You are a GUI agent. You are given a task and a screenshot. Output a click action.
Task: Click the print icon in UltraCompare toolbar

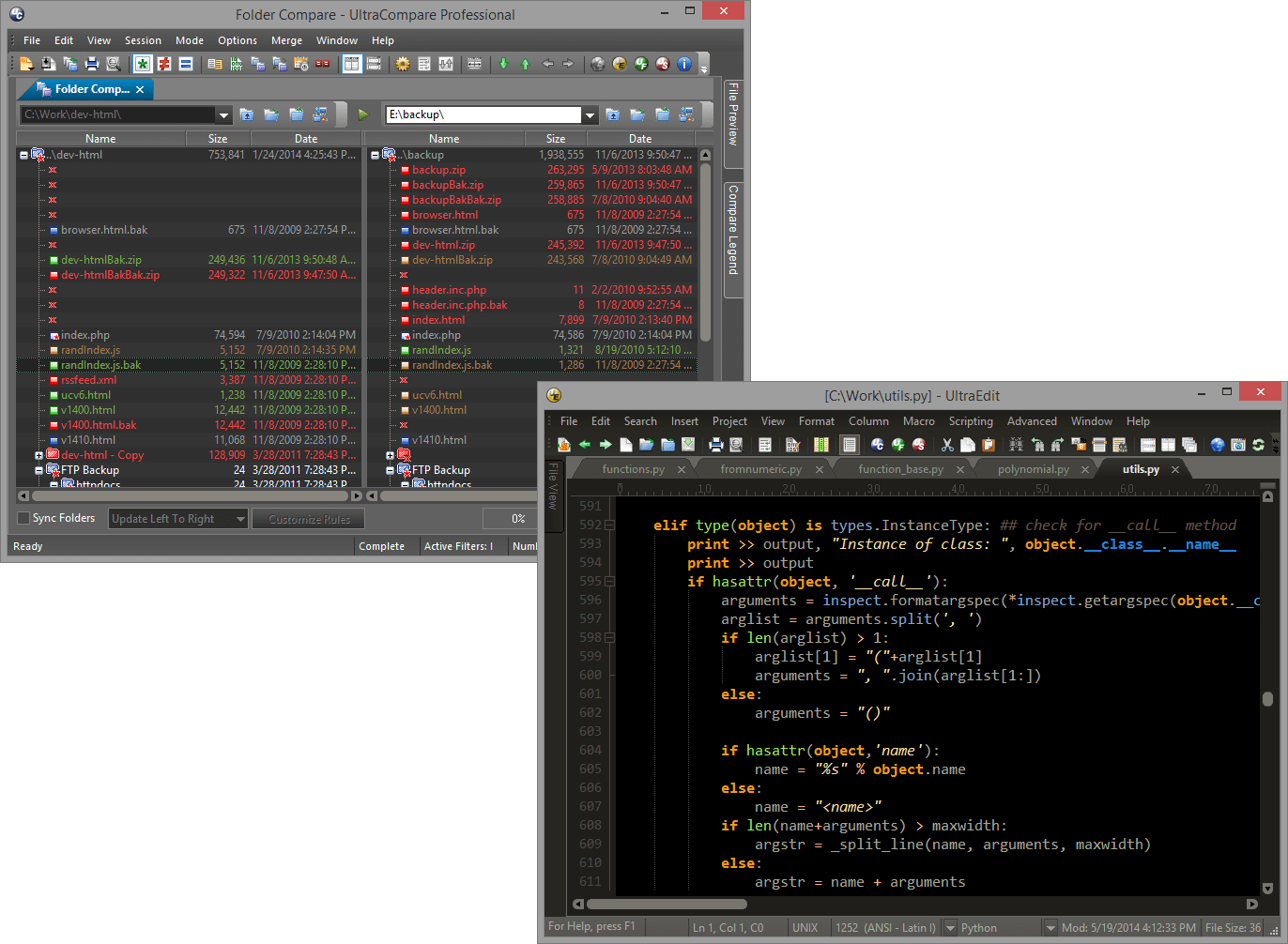92,64
